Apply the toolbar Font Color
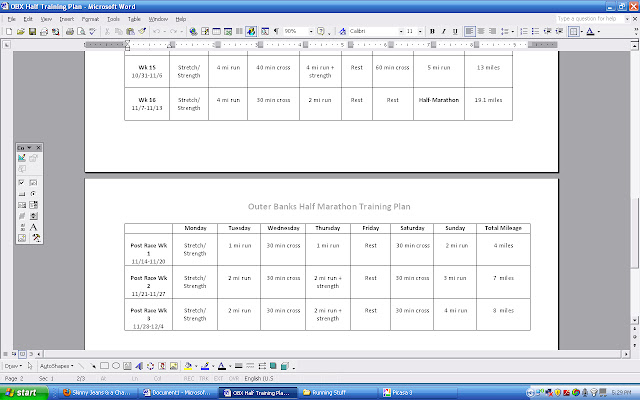640x400 pixels. point(590,31)
